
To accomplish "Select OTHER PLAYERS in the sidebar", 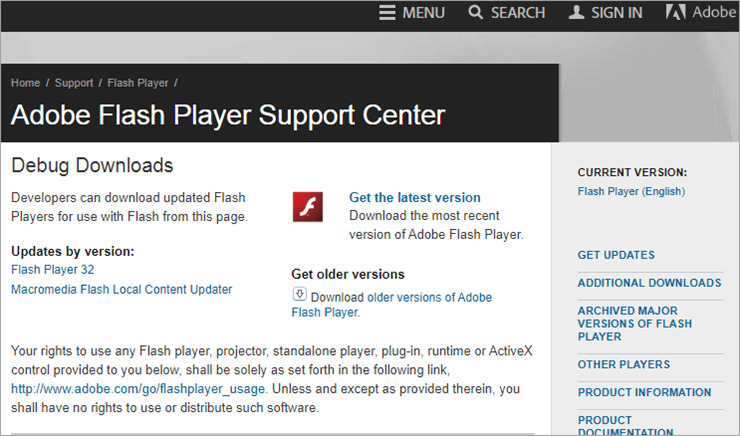I will [624, 365].
